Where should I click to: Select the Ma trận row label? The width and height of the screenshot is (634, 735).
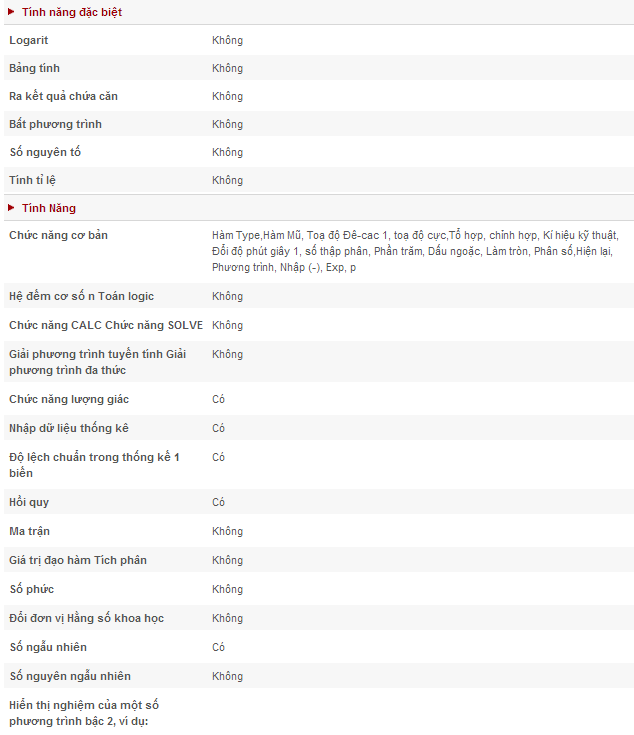point(30,531)
